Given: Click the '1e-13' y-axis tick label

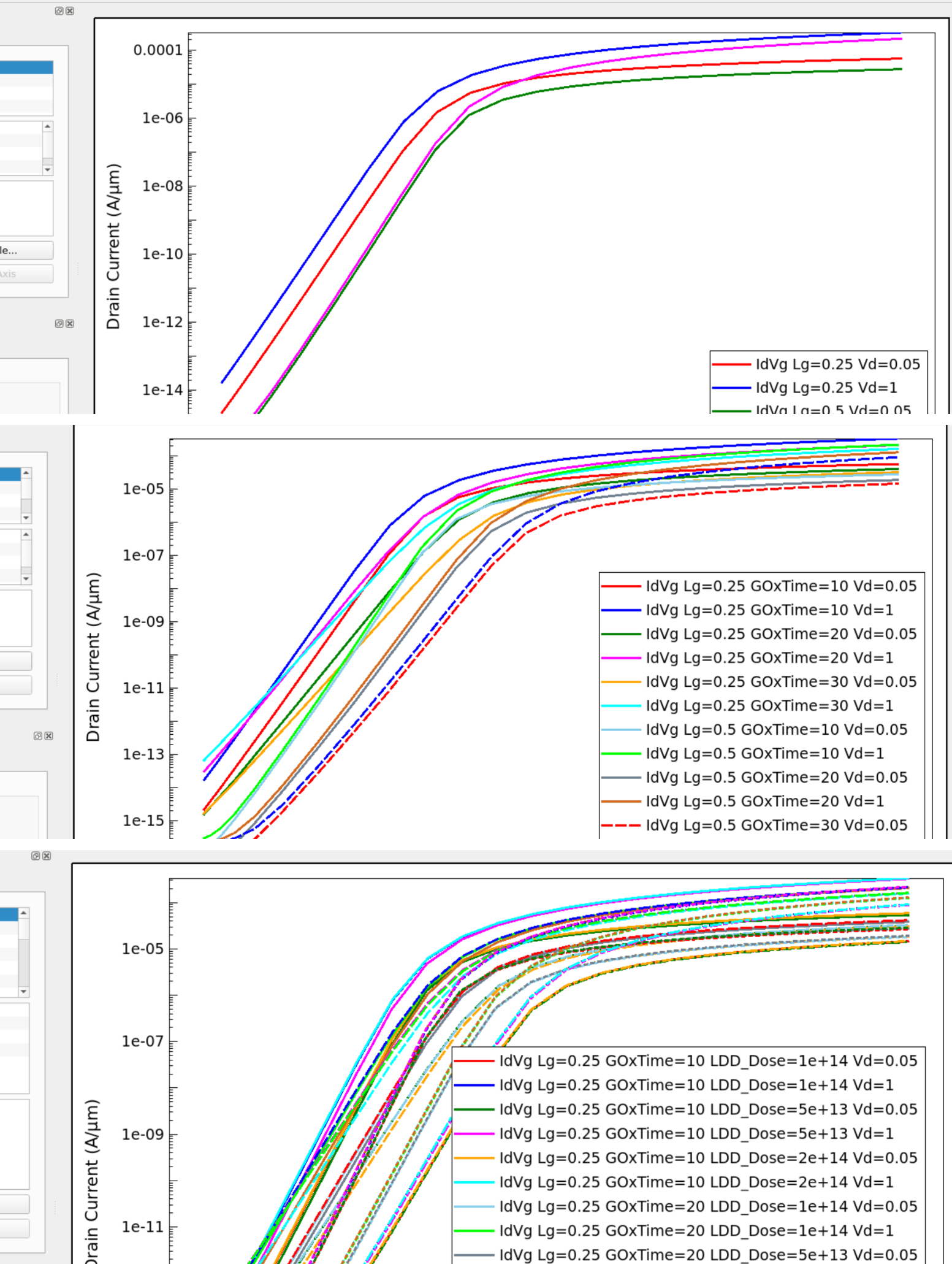Looking at the screenshot, I should point(143,755).
